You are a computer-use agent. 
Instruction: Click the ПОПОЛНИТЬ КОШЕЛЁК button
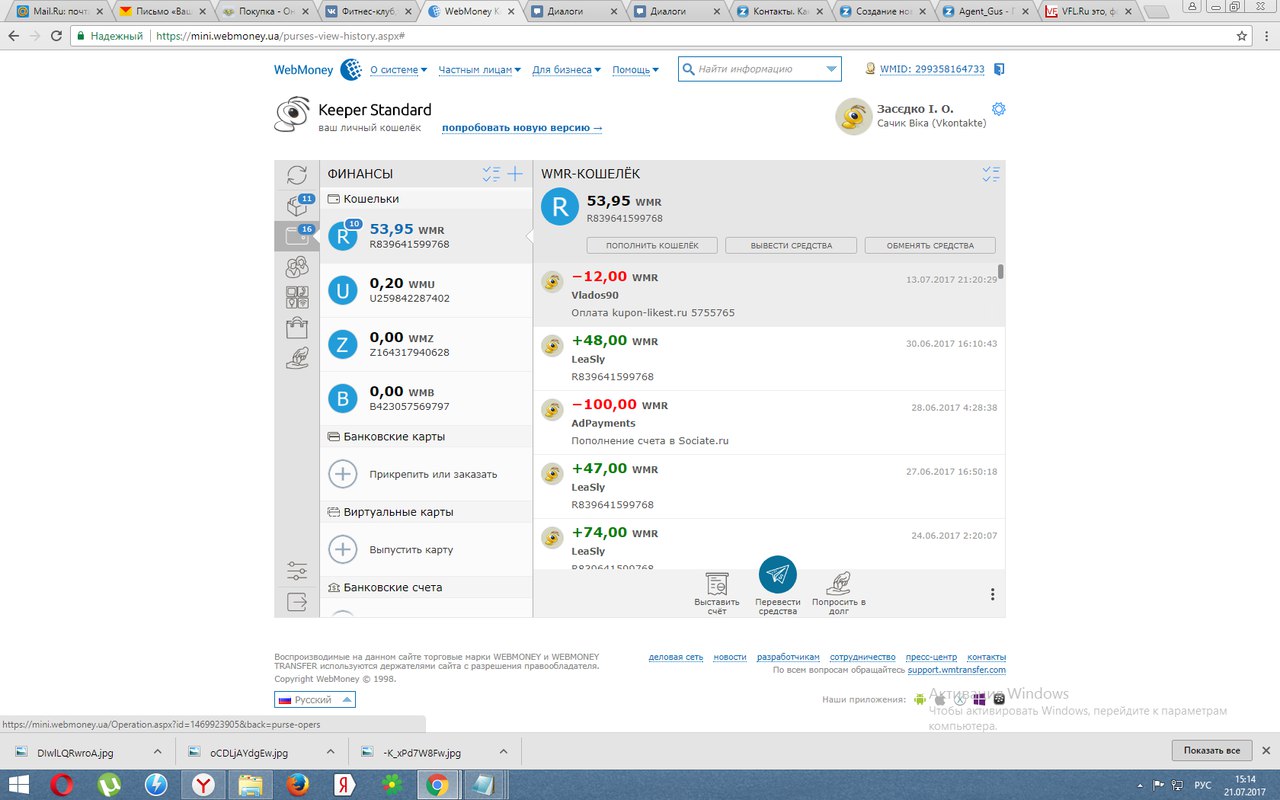pyautogui.click(x=652, y=245)
